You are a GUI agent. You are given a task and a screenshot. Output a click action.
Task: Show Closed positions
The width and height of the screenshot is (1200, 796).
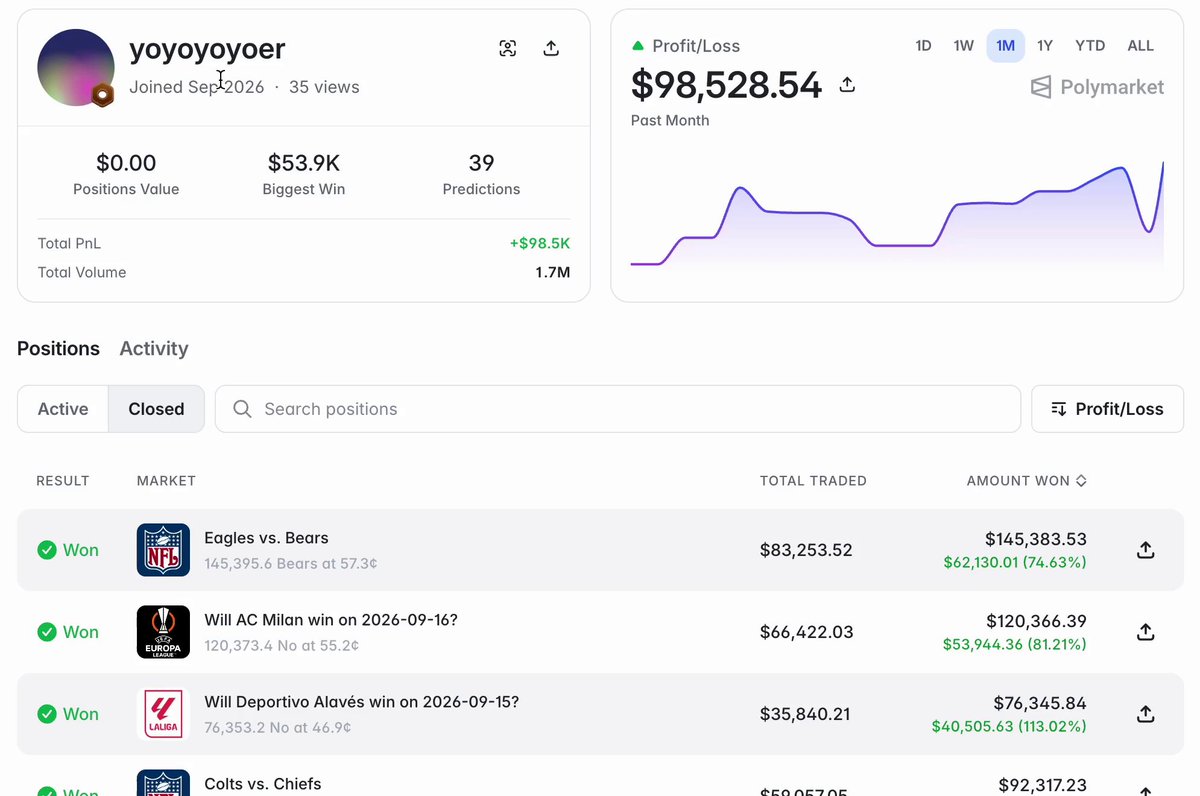click(156, 409)
